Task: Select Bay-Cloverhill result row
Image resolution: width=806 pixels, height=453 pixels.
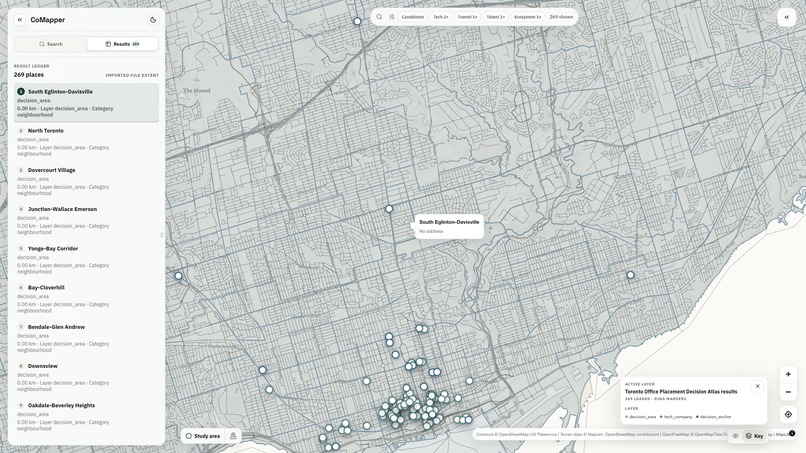Action: pyautogui.click(x=86, y=299)
